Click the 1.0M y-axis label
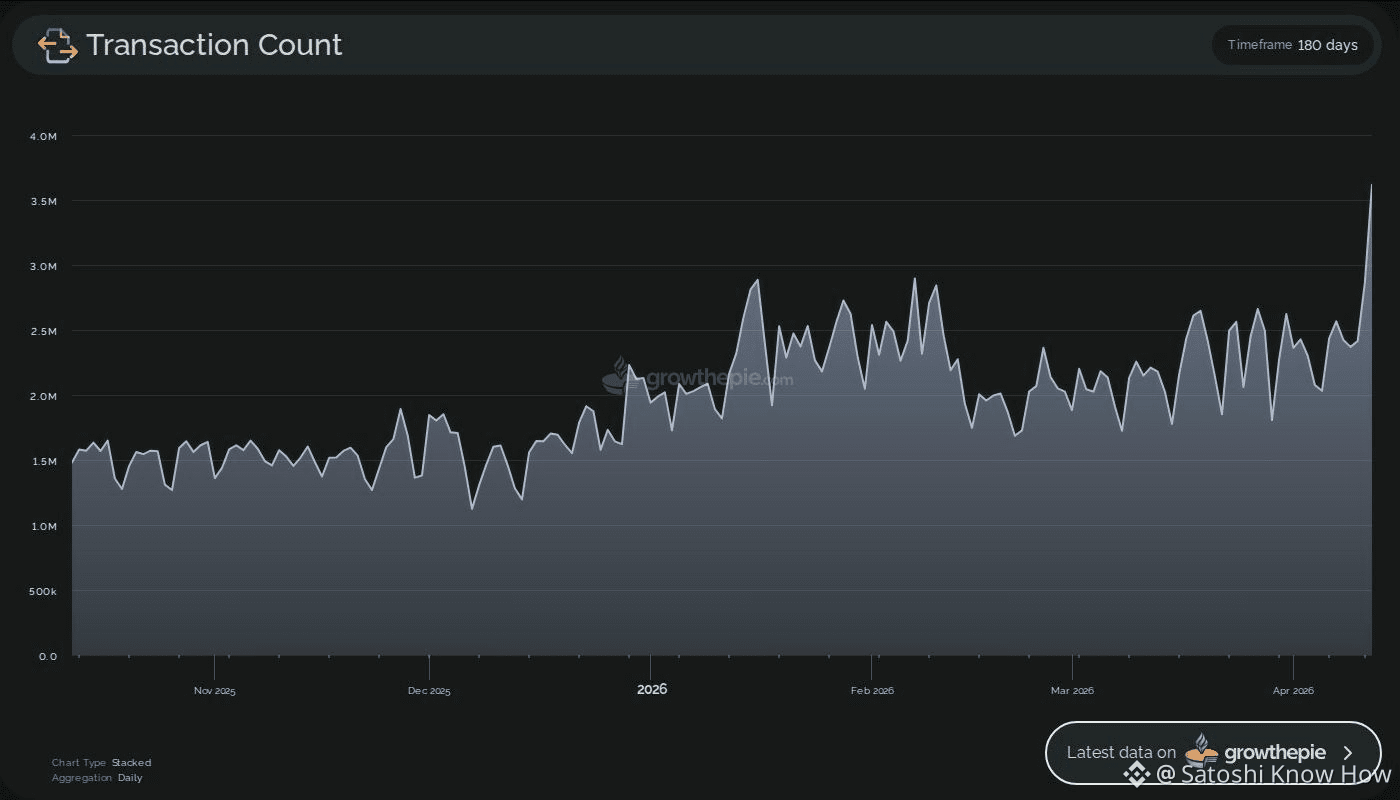The width and height of the screenshot is (1400, 800). 44,526
